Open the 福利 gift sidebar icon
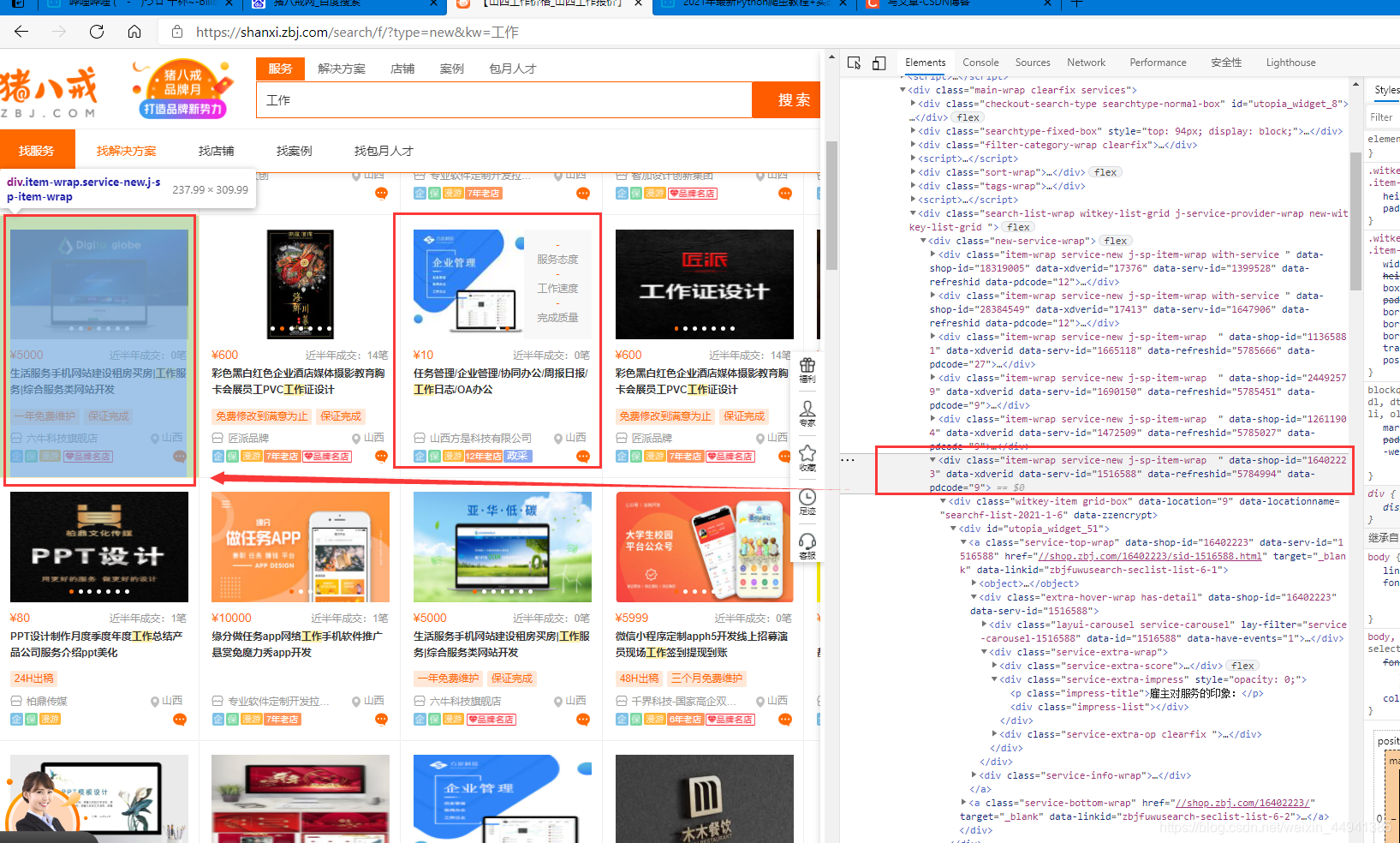This screenshot has width=1400, height=843. [x=807, y=370]
